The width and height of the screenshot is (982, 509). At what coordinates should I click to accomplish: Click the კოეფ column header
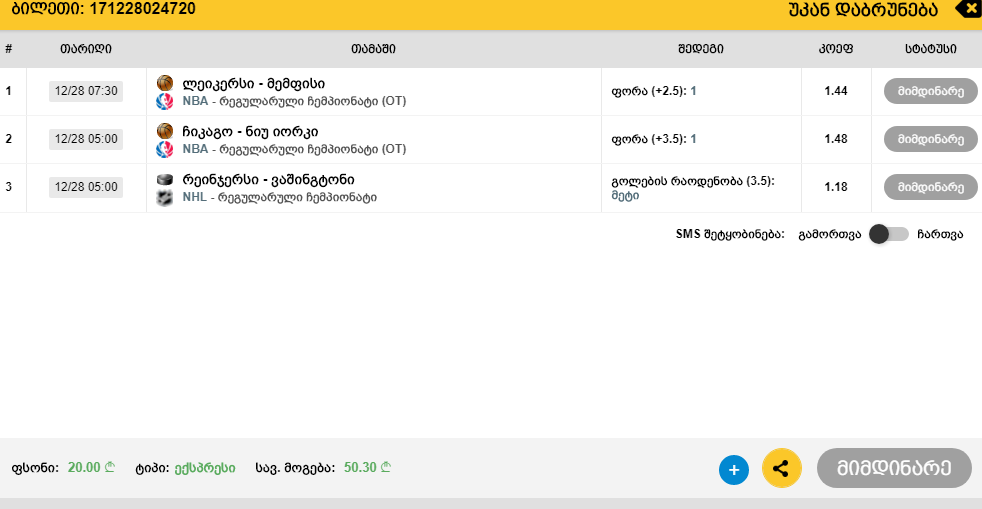pyautogui.click(x=835, y=49)
